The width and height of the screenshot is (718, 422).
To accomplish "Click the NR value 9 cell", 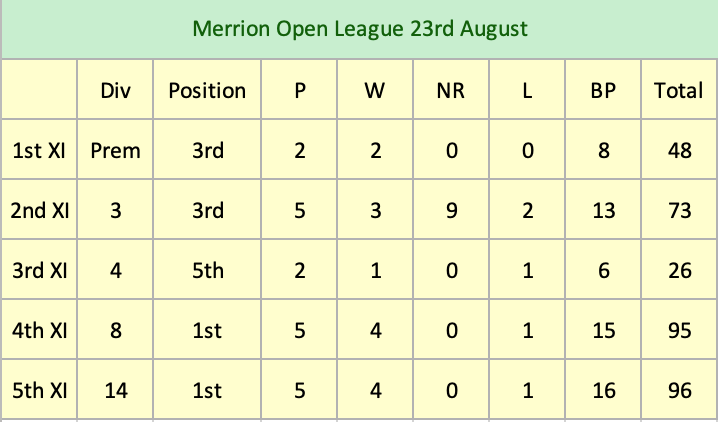I will (450, 210).
